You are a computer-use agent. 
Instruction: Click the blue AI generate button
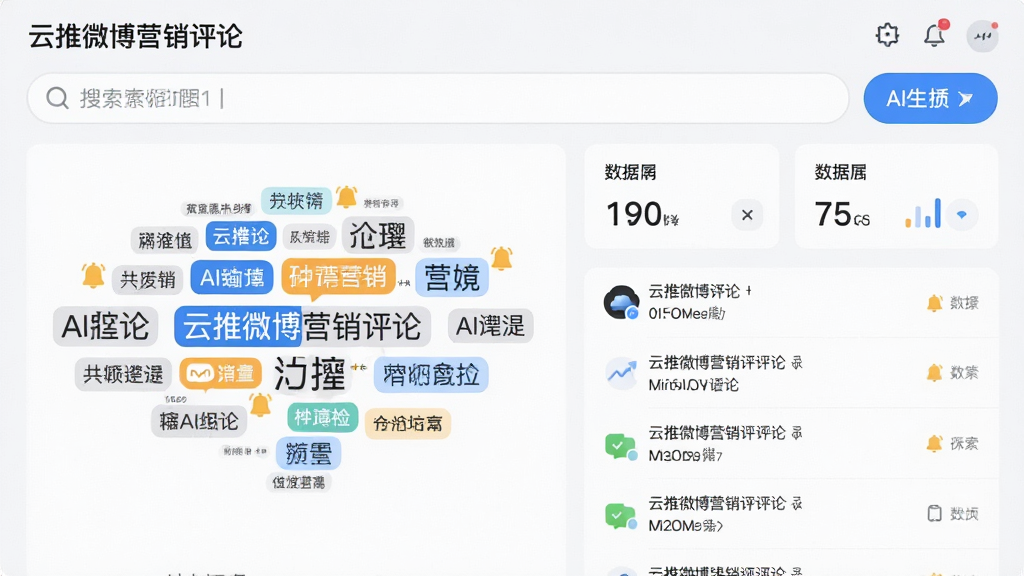click(x=930, y=98)
